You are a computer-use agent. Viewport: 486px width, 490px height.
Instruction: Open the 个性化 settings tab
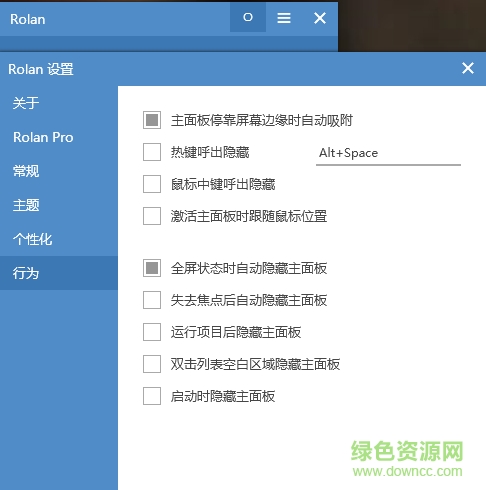[59, 239]
